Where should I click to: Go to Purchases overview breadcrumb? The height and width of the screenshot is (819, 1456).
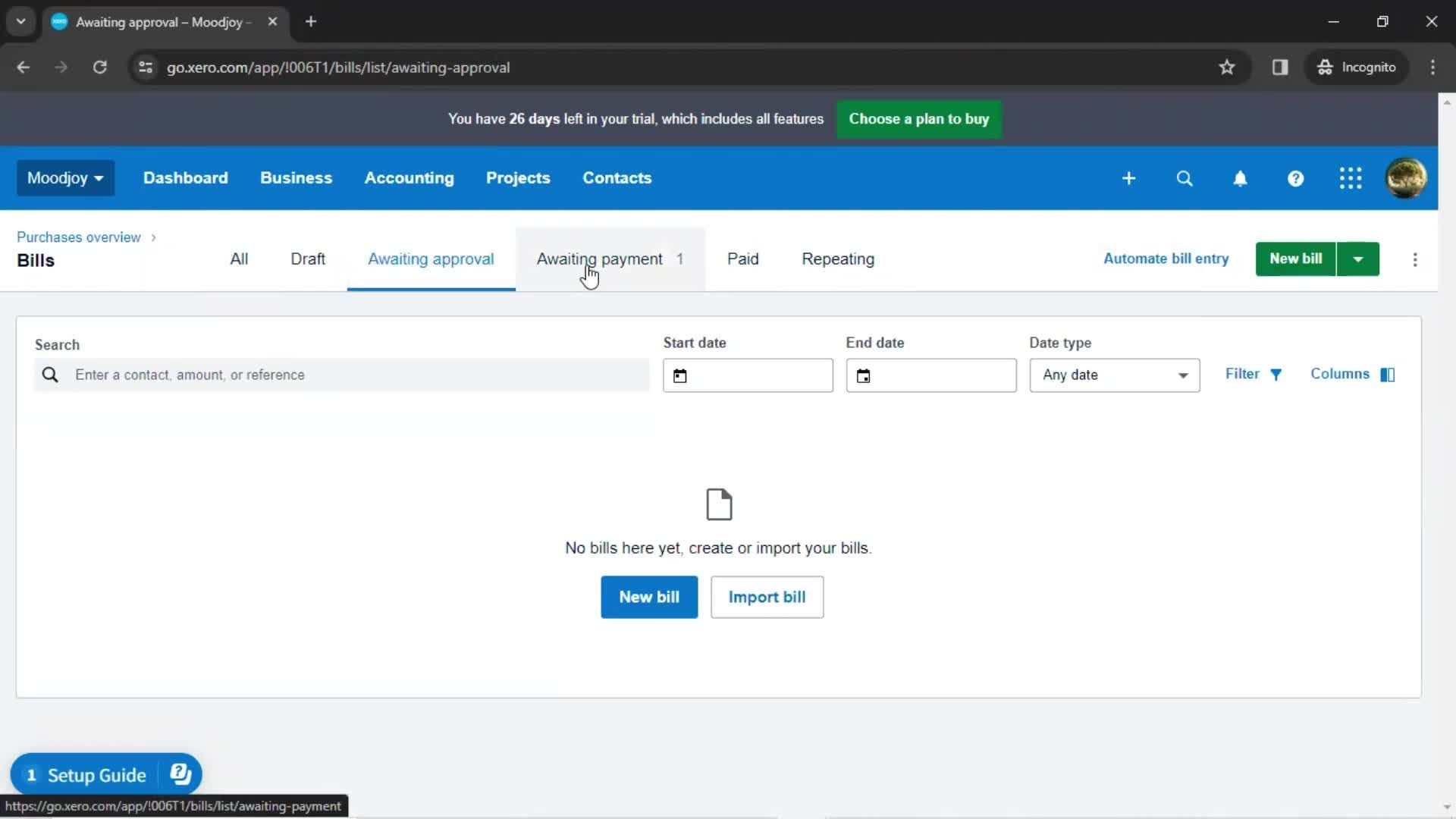(x=79, y=237)
